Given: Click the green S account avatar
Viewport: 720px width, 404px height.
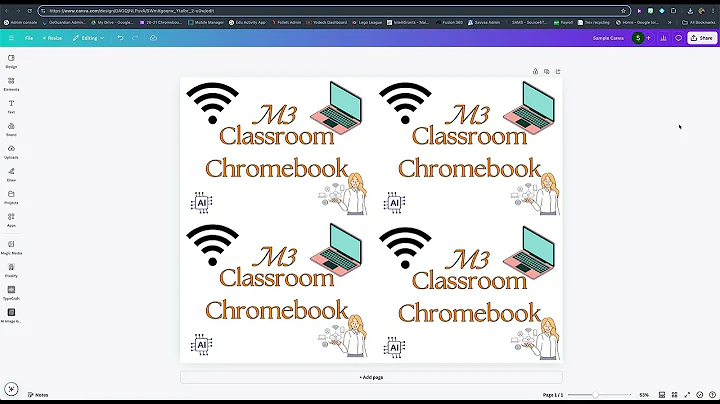Looking at the screenshot, I should [x=638, y=38].
